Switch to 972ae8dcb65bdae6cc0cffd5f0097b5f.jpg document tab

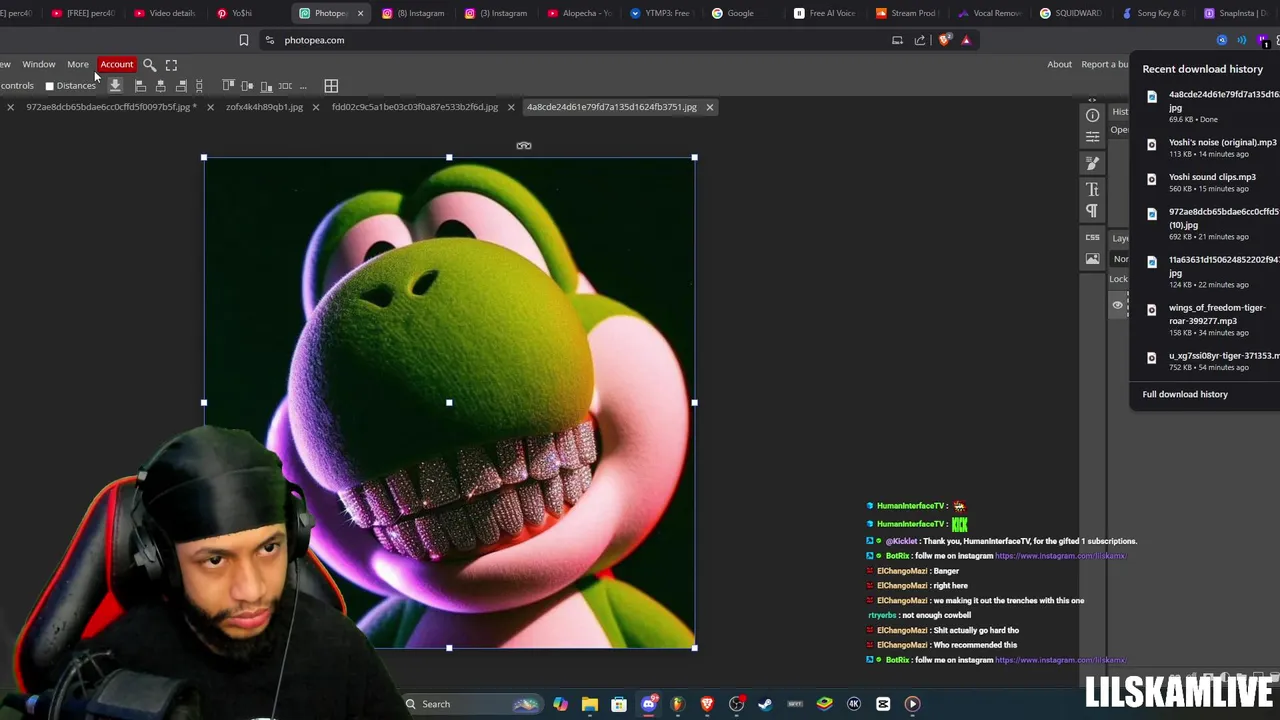point(110,107)
